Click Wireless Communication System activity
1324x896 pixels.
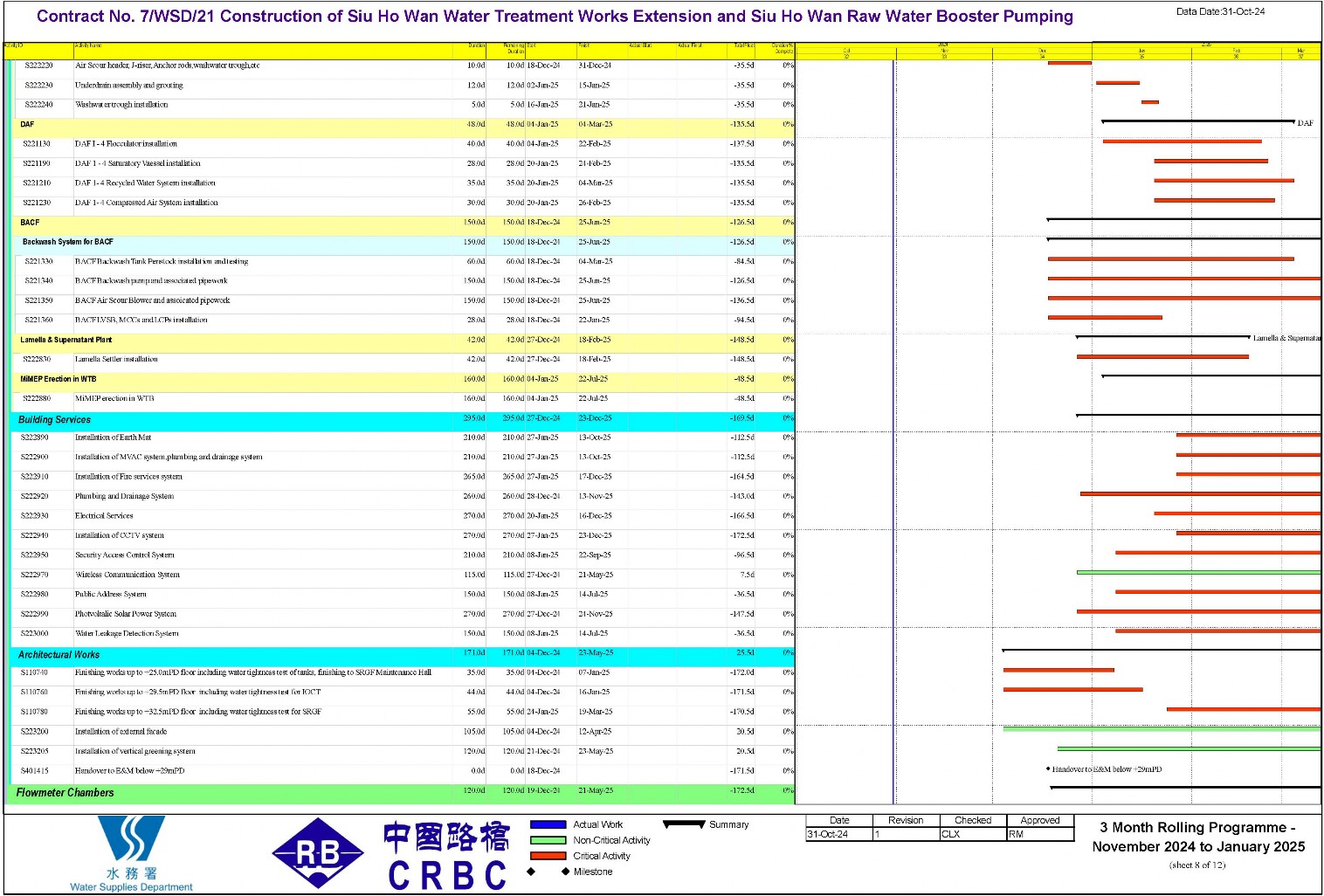[x=128, y=575]
